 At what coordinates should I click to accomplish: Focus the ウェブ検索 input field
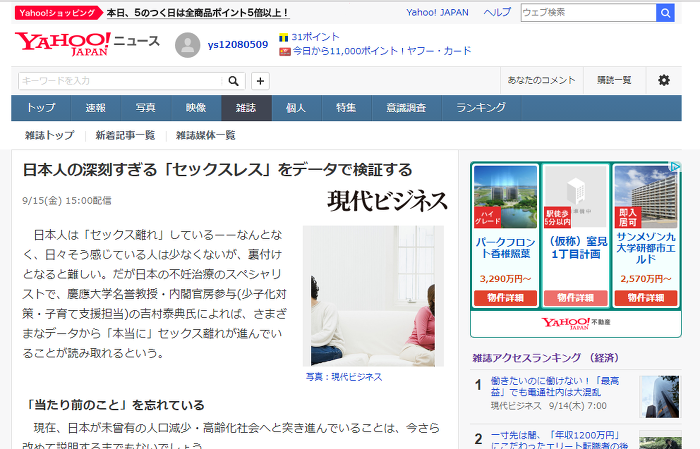[x=588, y=13]
